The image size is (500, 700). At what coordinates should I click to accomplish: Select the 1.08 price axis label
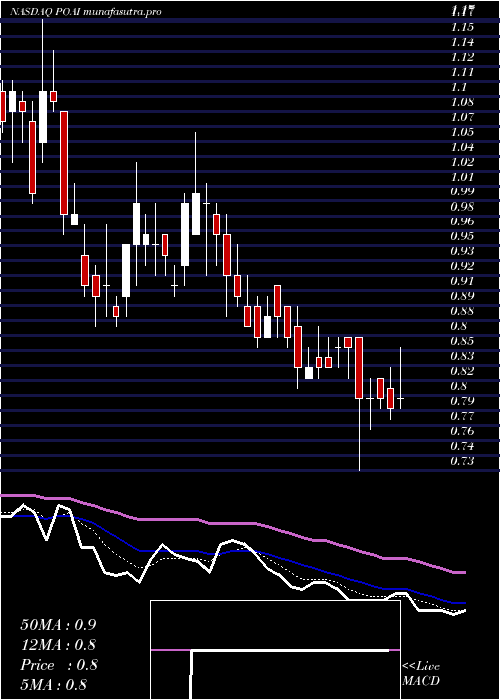462,102
